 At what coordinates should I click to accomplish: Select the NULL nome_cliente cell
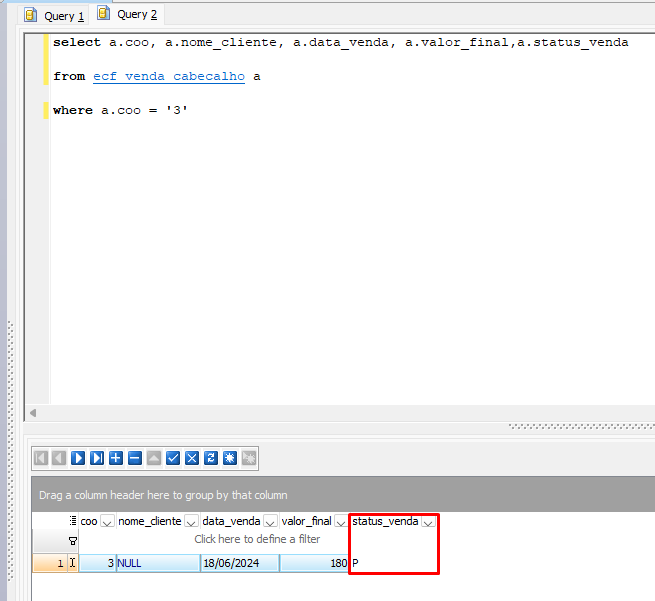[157, 563]
